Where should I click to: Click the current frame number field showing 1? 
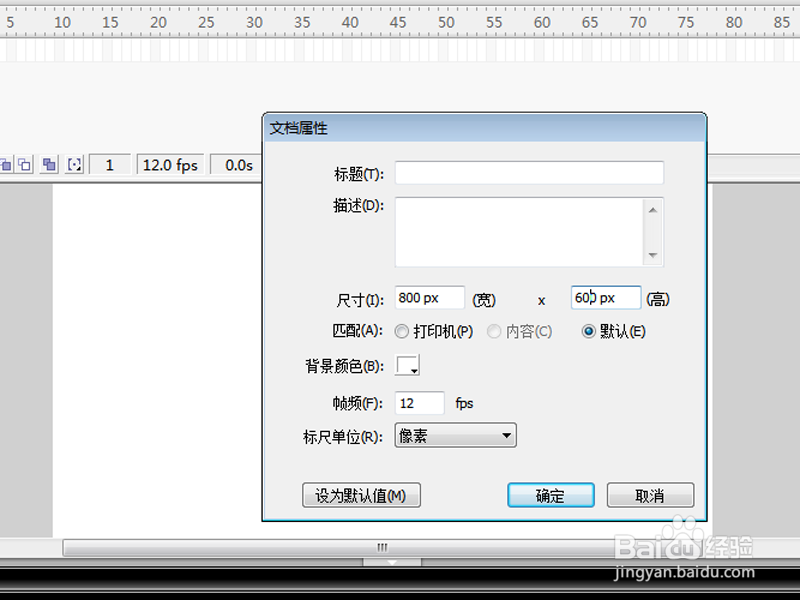click(x=110, y=165)
